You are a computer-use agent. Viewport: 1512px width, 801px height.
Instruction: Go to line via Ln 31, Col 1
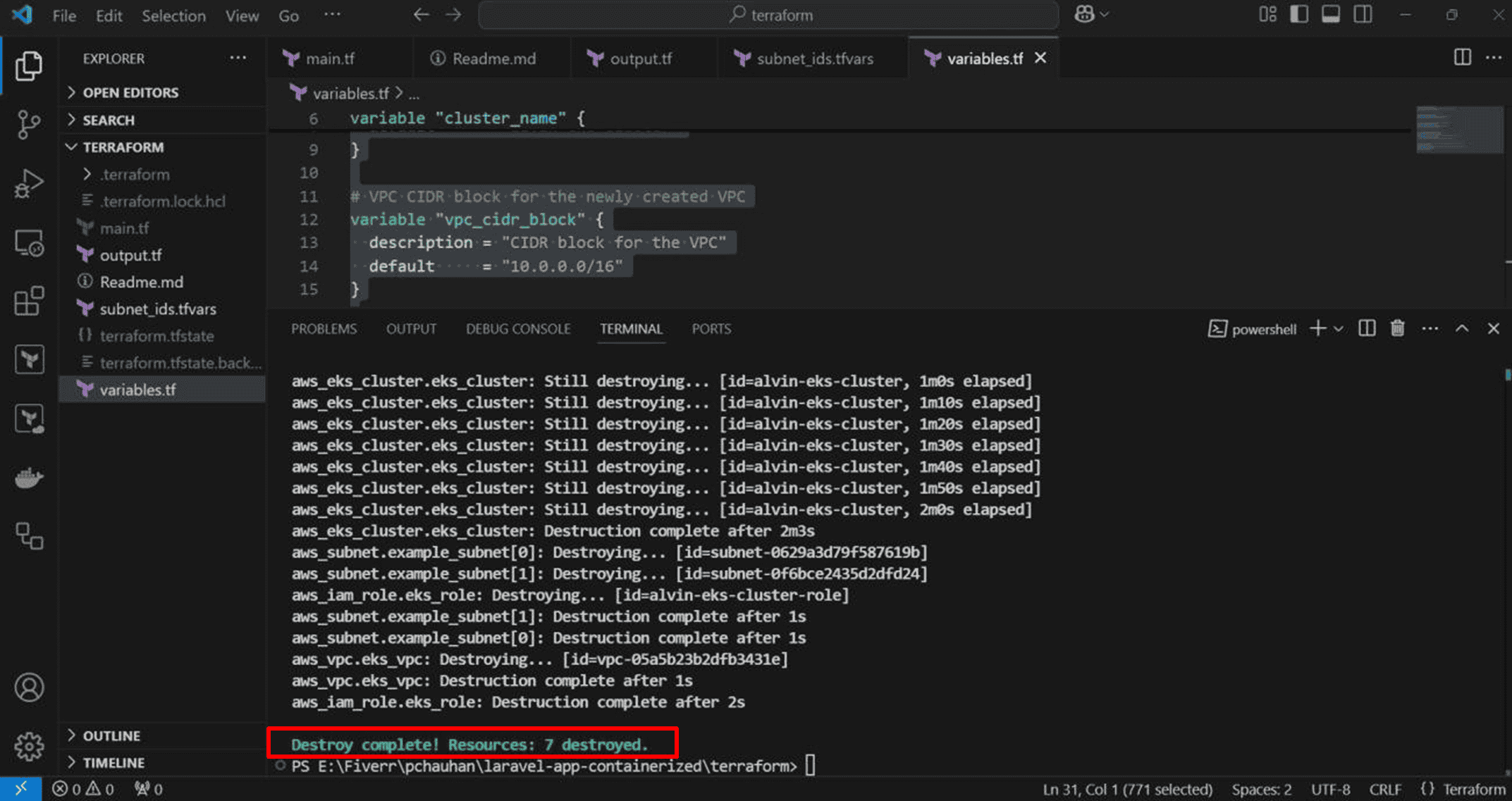(1128, 789)
